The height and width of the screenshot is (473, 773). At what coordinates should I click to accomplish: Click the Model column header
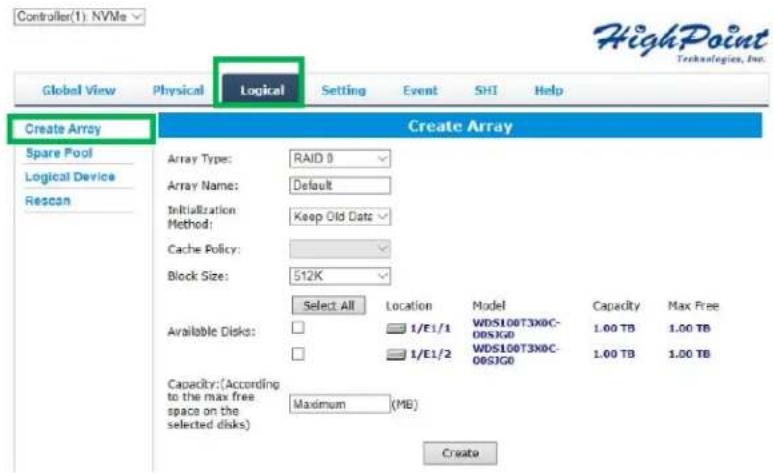[x=489, y=306]
